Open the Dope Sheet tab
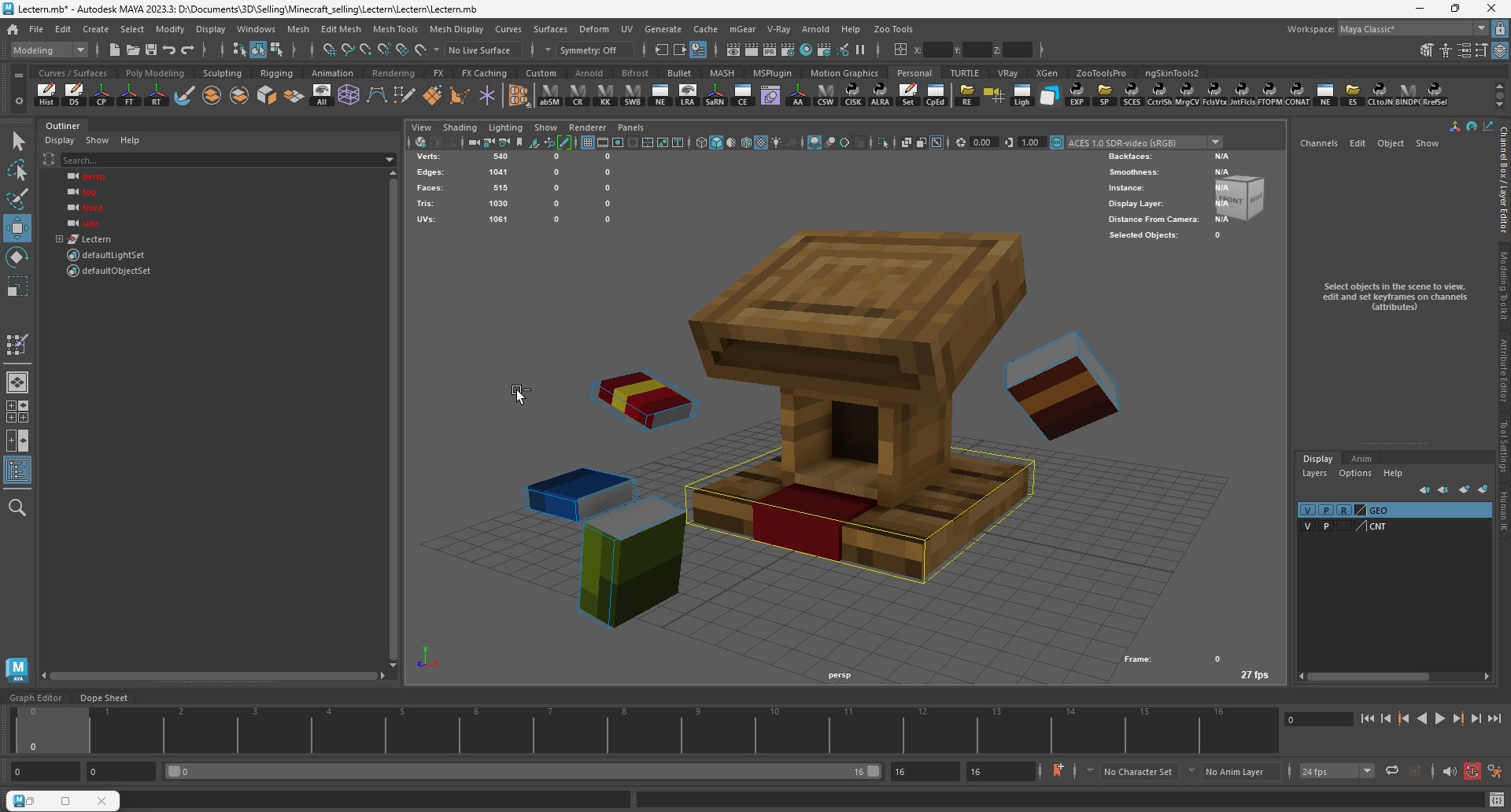Viewport: 1511px width, 812px height. [103, 698]
